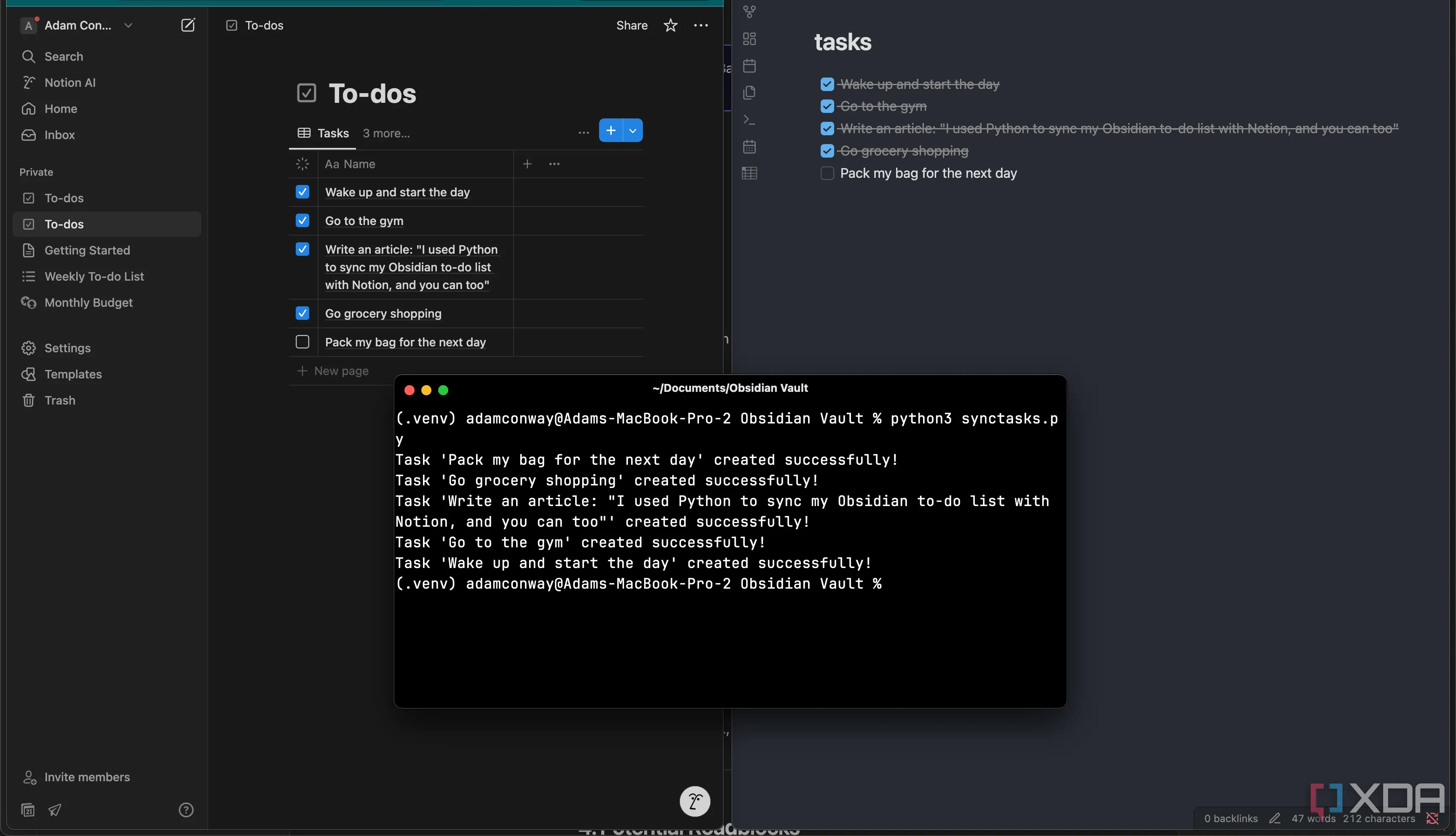Open the lower calendar icon in Obsidian ribbon
The image size is (1456, 836).
[x=749, y=146]
